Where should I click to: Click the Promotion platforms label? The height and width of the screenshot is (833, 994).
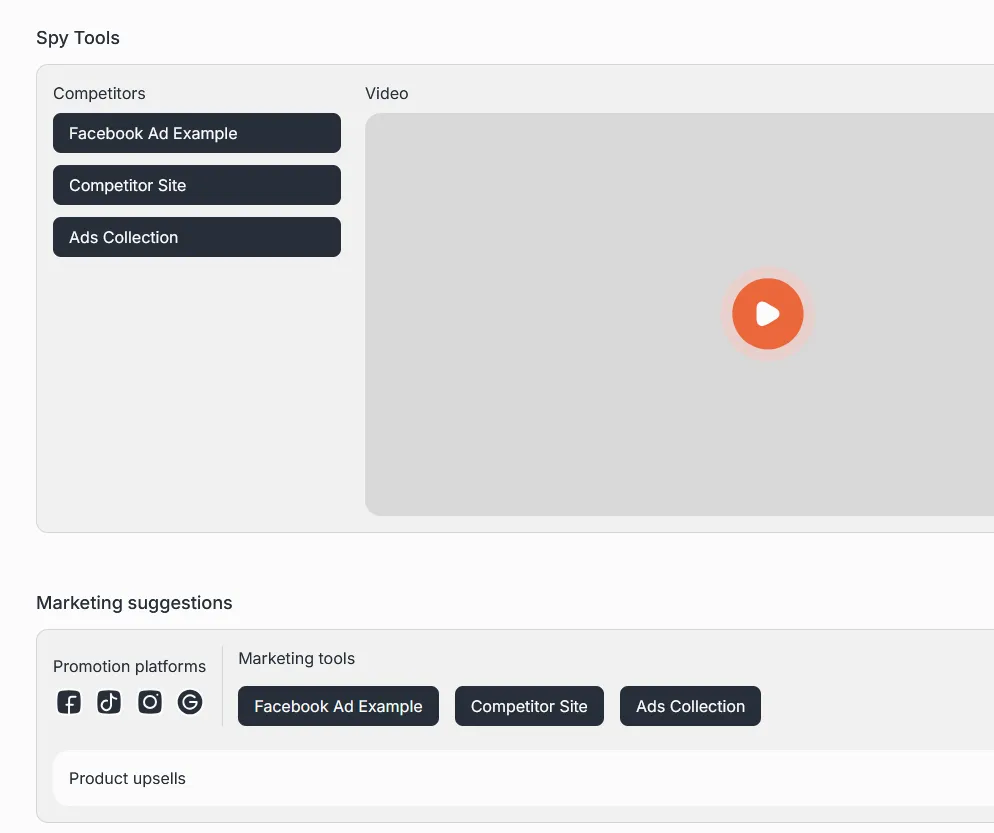pyautogui.click(x=129, y=666)
